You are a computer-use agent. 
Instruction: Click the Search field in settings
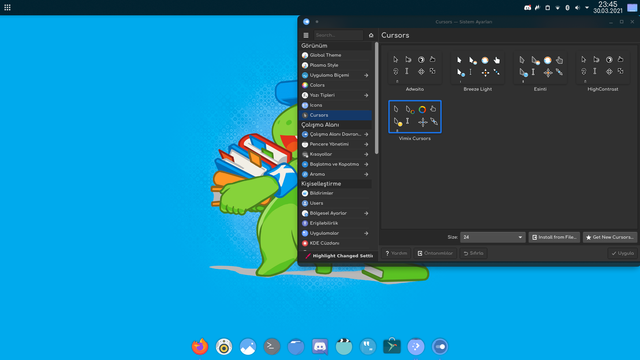[338, 35]
